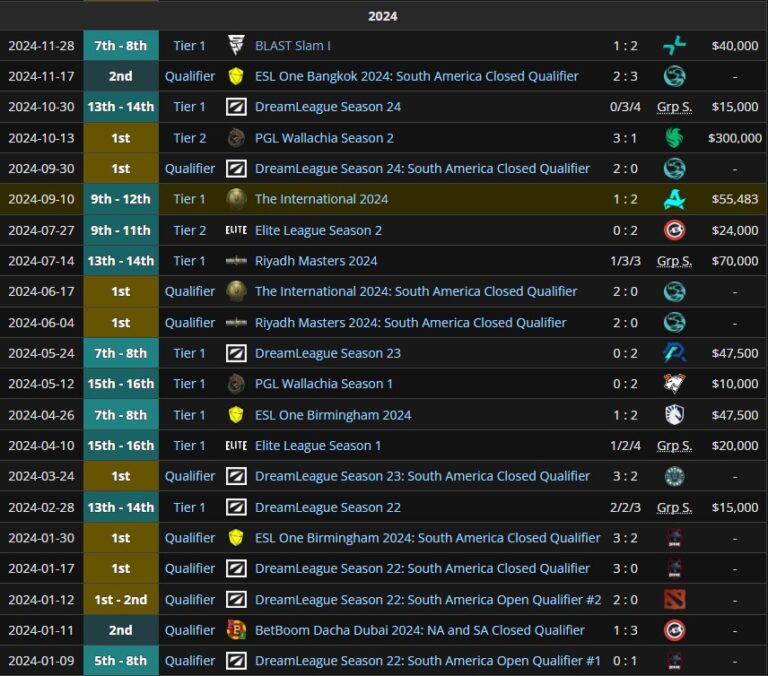
Task: Click the opponent team logo in the Elite League Season 2 row
Action: coord(675,230)
